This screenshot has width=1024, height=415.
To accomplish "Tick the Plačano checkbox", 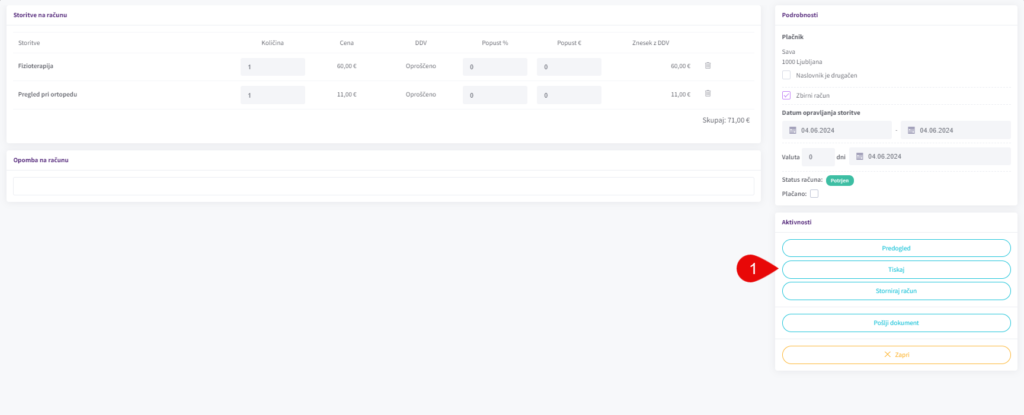I will pos(814,193).
